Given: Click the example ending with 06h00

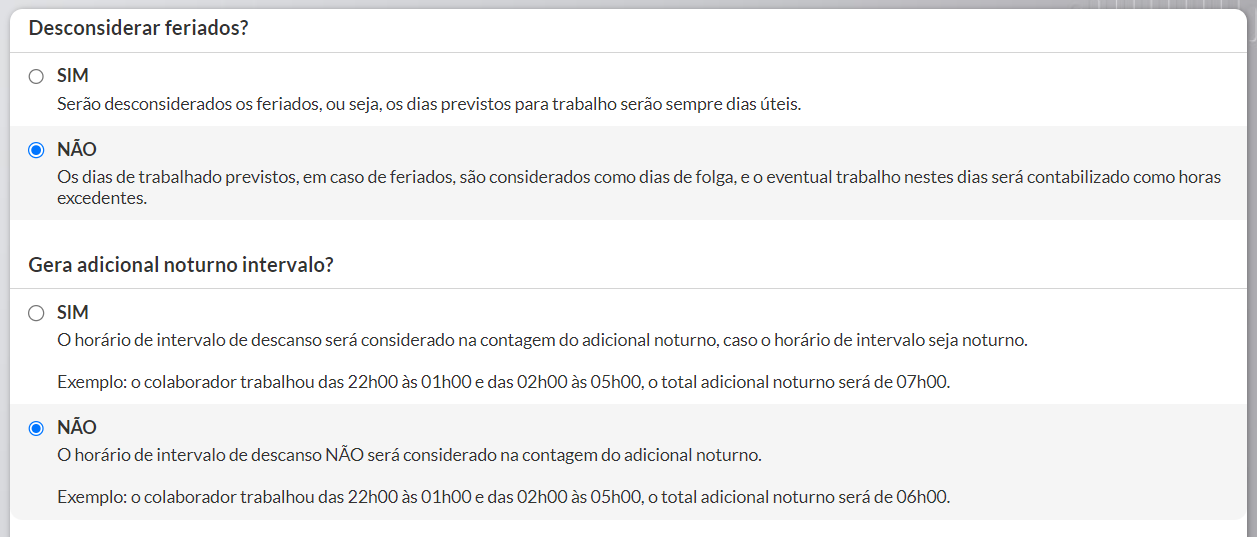Looking at the screenshot, I should pyautogui.click(x=503, y=497).
